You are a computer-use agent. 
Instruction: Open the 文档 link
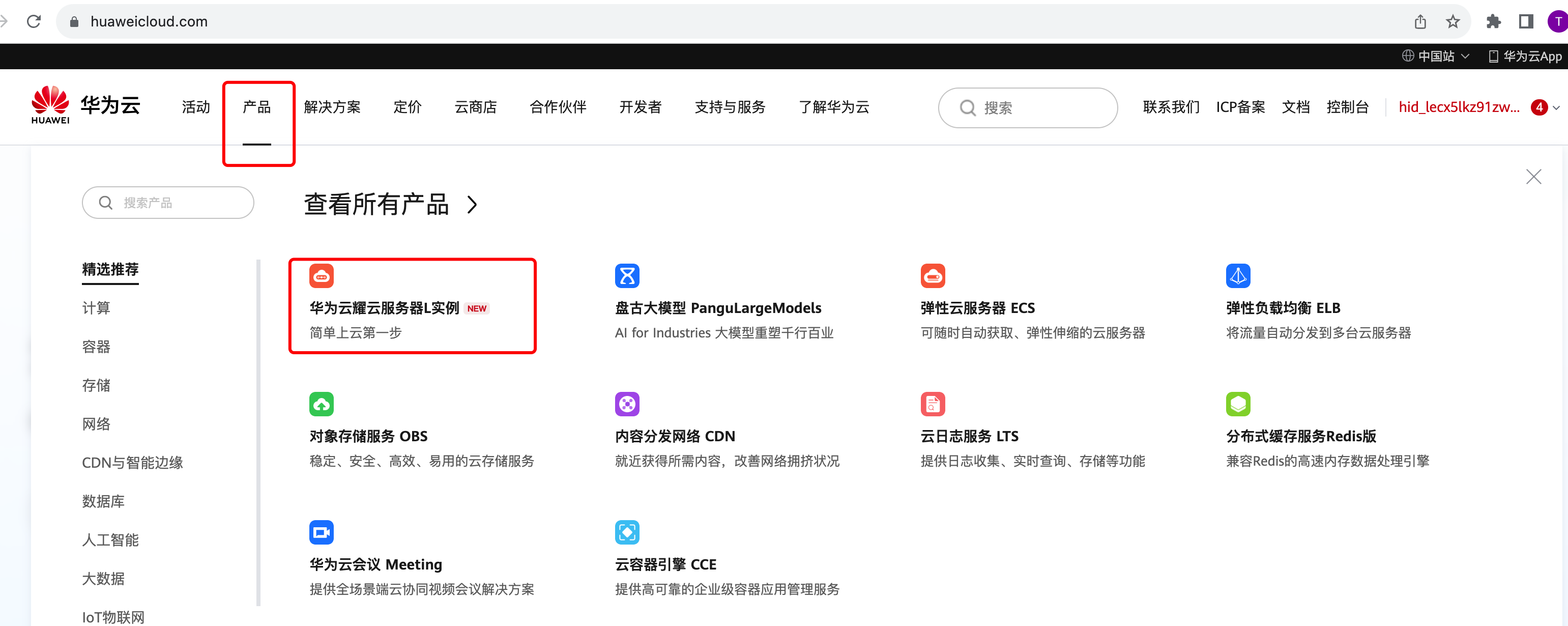point(1295,107)
